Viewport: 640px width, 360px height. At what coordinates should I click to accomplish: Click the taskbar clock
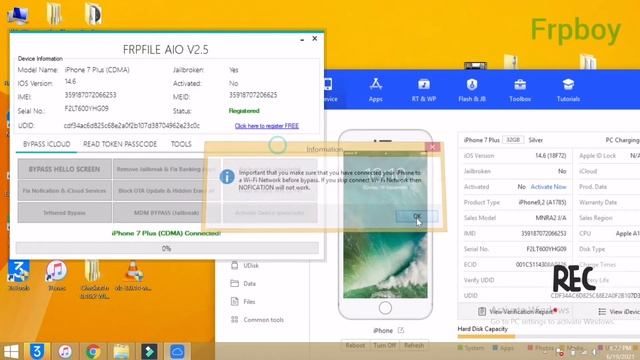(620, 352)
